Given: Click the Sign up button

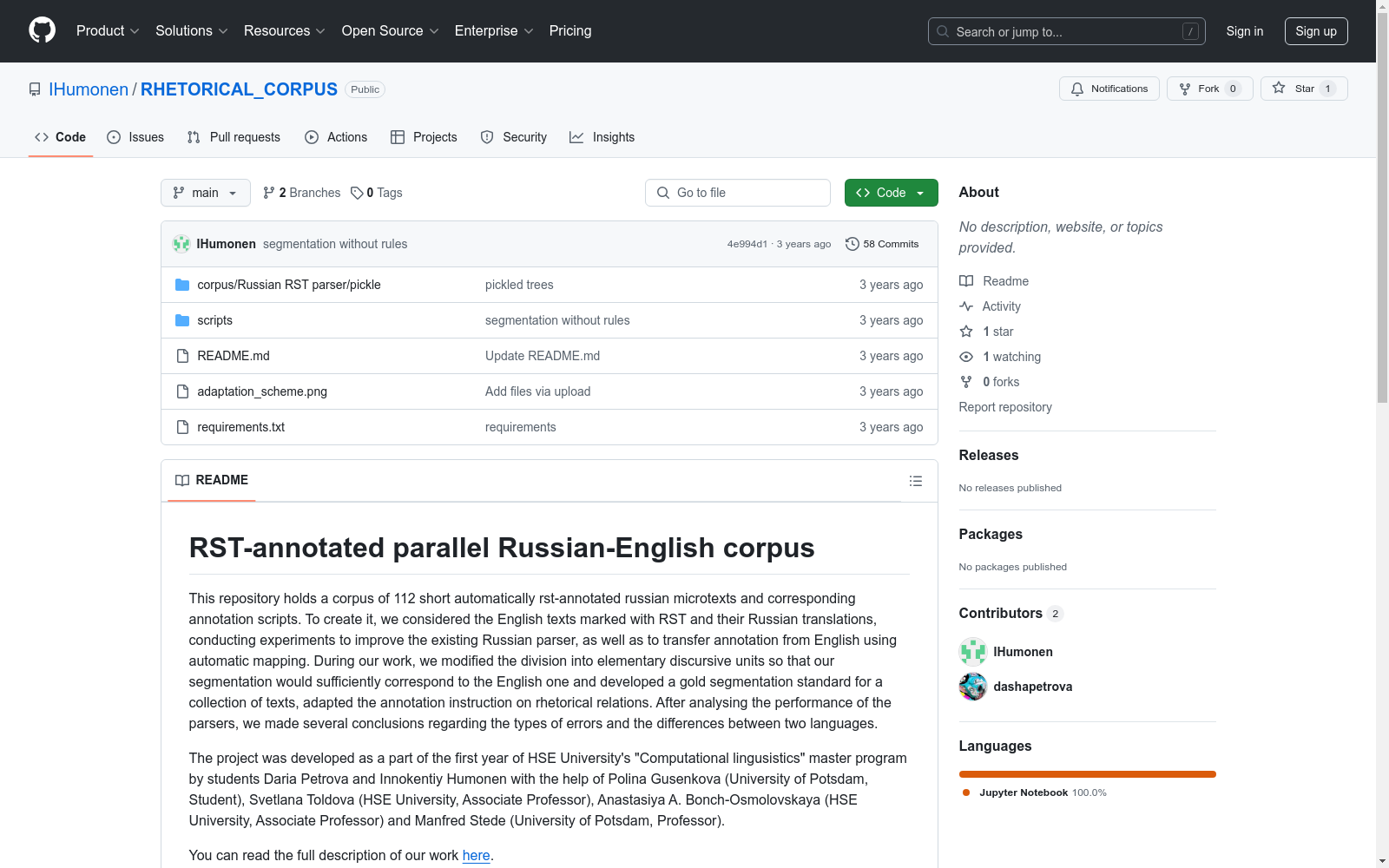Looking at the screenshot, I should (1316, 31).
